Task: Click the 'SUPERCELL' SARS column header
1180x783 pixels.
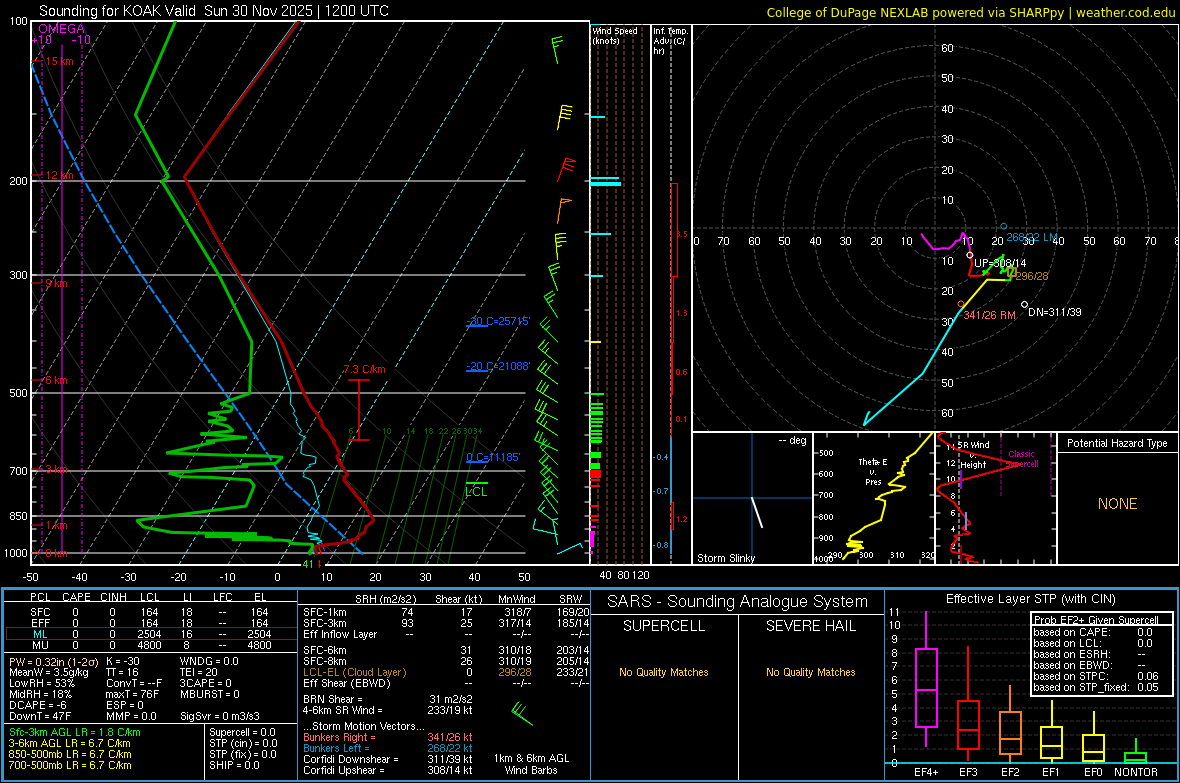Action: point(664,626)
